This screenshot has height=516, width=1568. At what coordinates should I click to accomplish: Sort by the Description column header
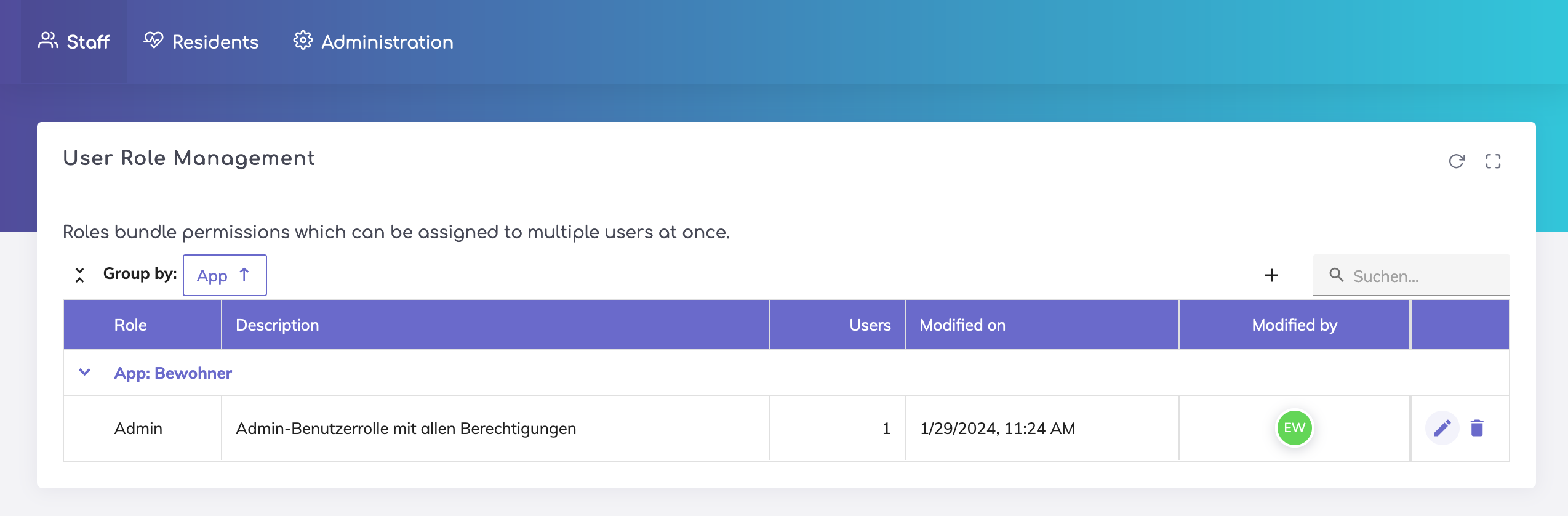pos(278,325)
